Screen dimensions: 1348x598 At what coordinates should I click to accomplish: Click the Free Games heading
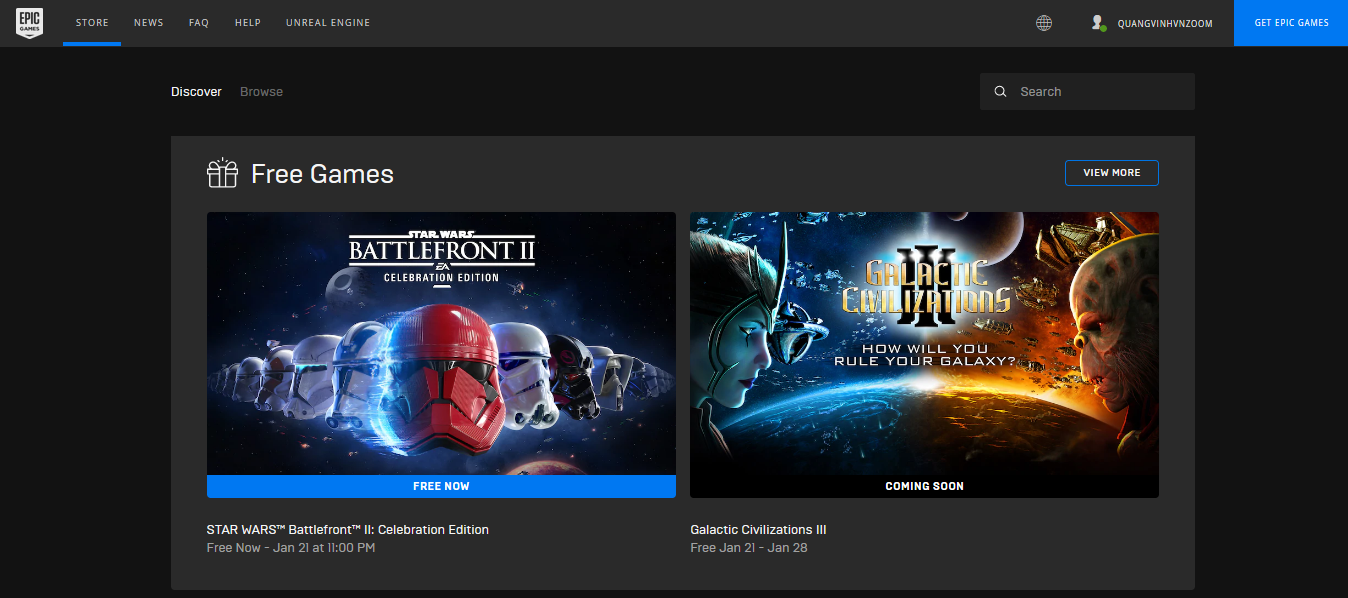pyautogui.click(x=322, y=174)
